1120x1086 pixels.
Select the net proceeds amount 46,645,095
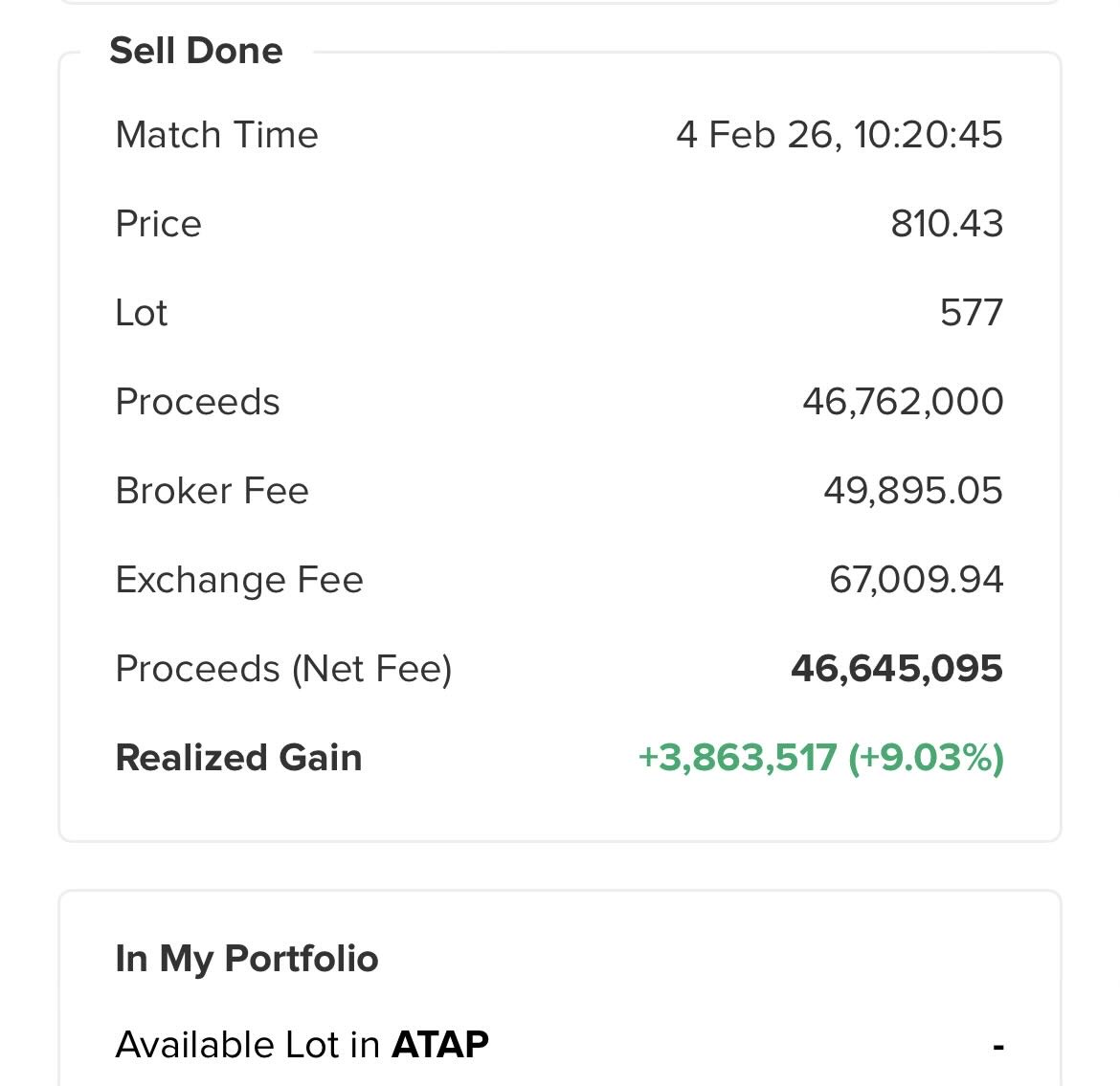coord(896,669)
